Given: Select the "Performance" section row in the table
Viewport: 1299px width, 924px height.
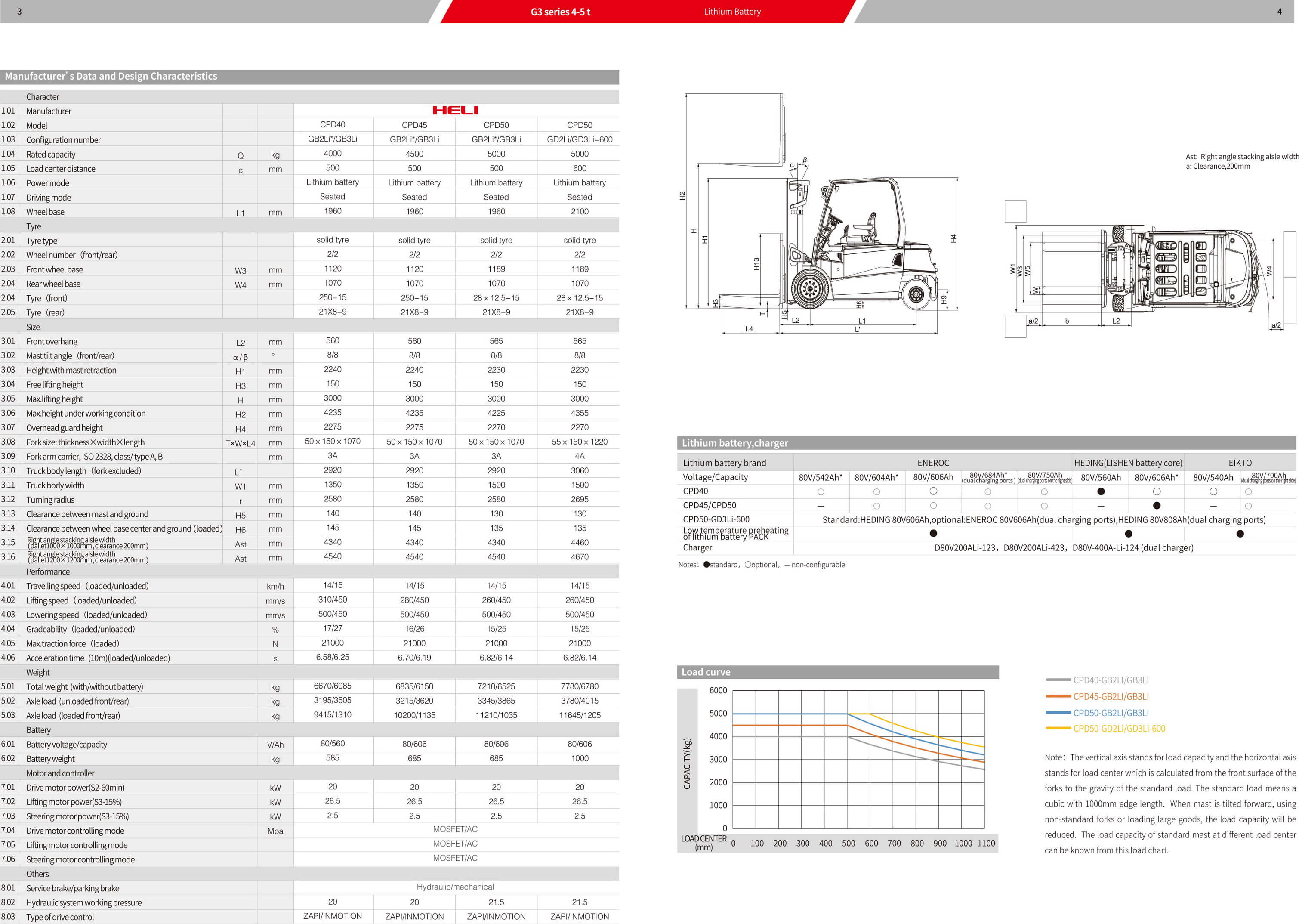Looking at the screenshot, I should tap(48, 572).
